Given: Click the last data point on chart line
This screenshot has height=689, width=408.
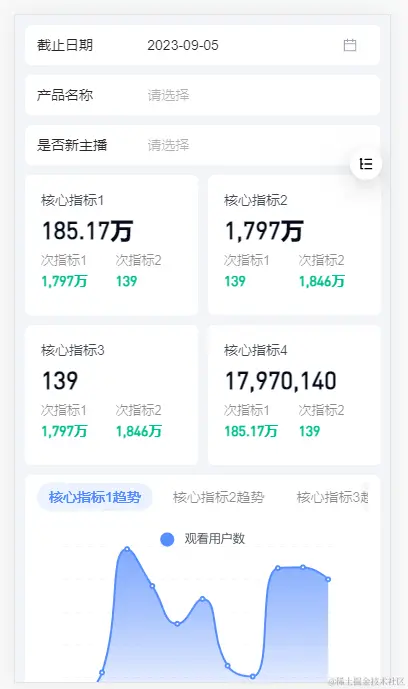Looking at the screenshot, I should (328, 580).
